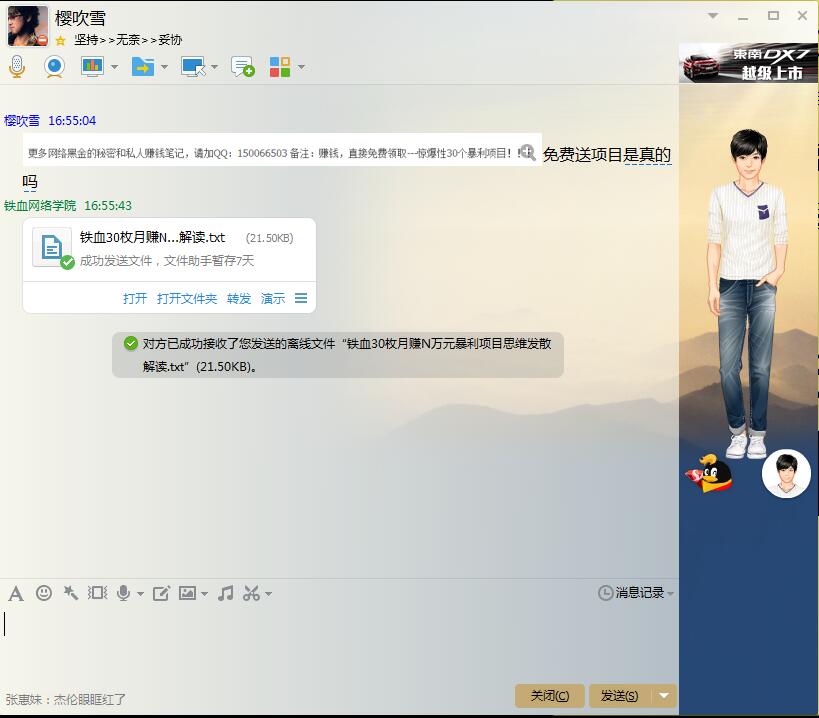Click the txt file document icon
Image resolution: width=819 pixels, height=718 pixels.
[52, 248]
